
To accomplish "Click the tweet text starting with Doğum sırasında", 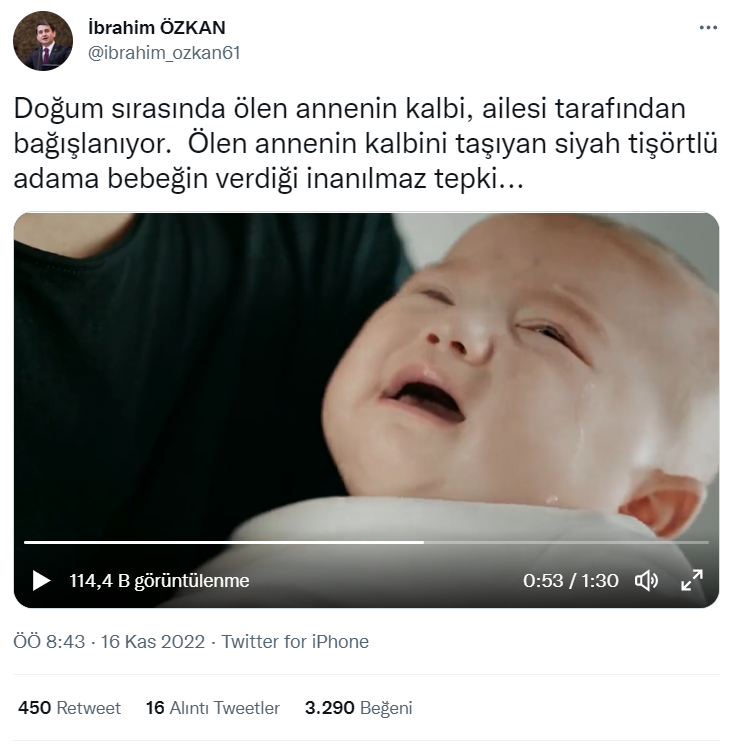I will pos(365,143).
